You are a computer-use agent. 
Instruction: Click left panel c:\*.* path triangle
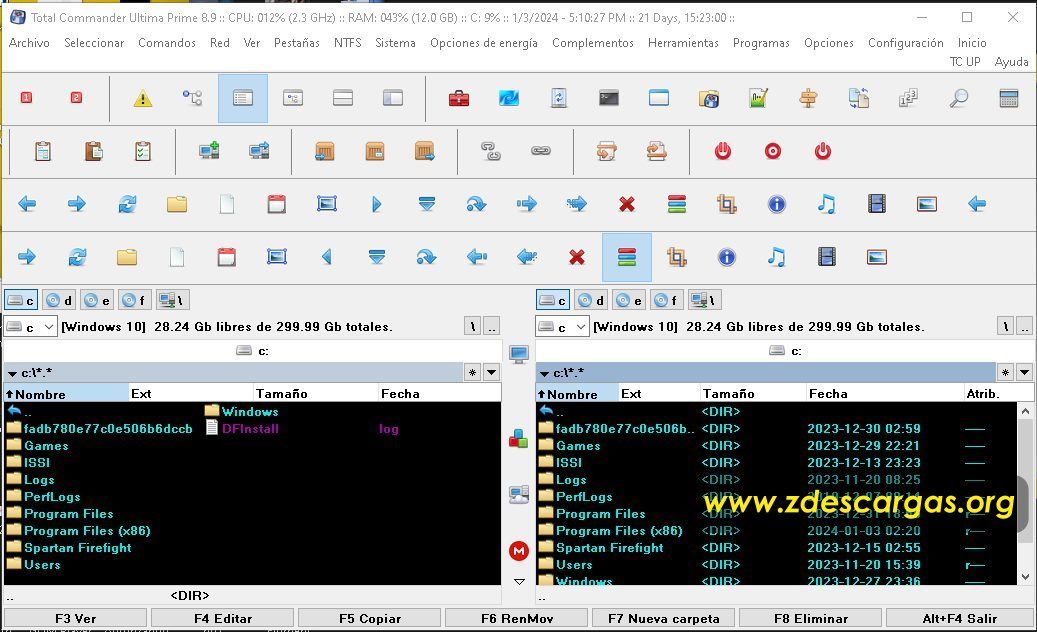pyautogui.click(x=12, y=374)
